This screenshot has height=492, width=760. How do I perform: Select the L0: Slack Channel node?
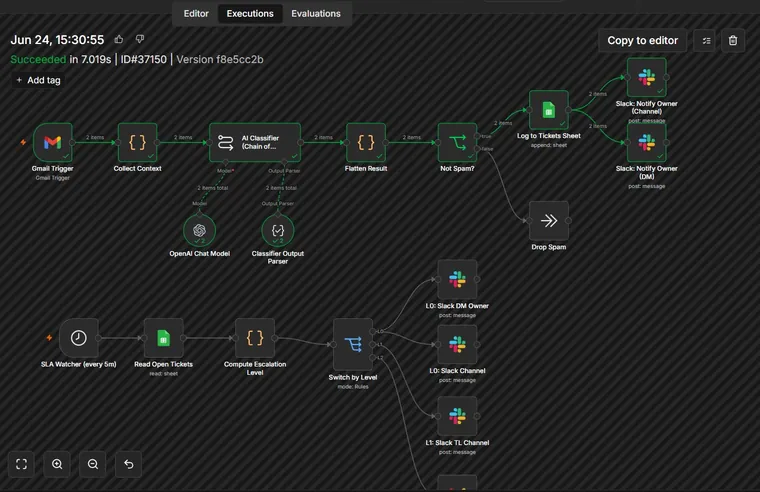pos(457,345)
